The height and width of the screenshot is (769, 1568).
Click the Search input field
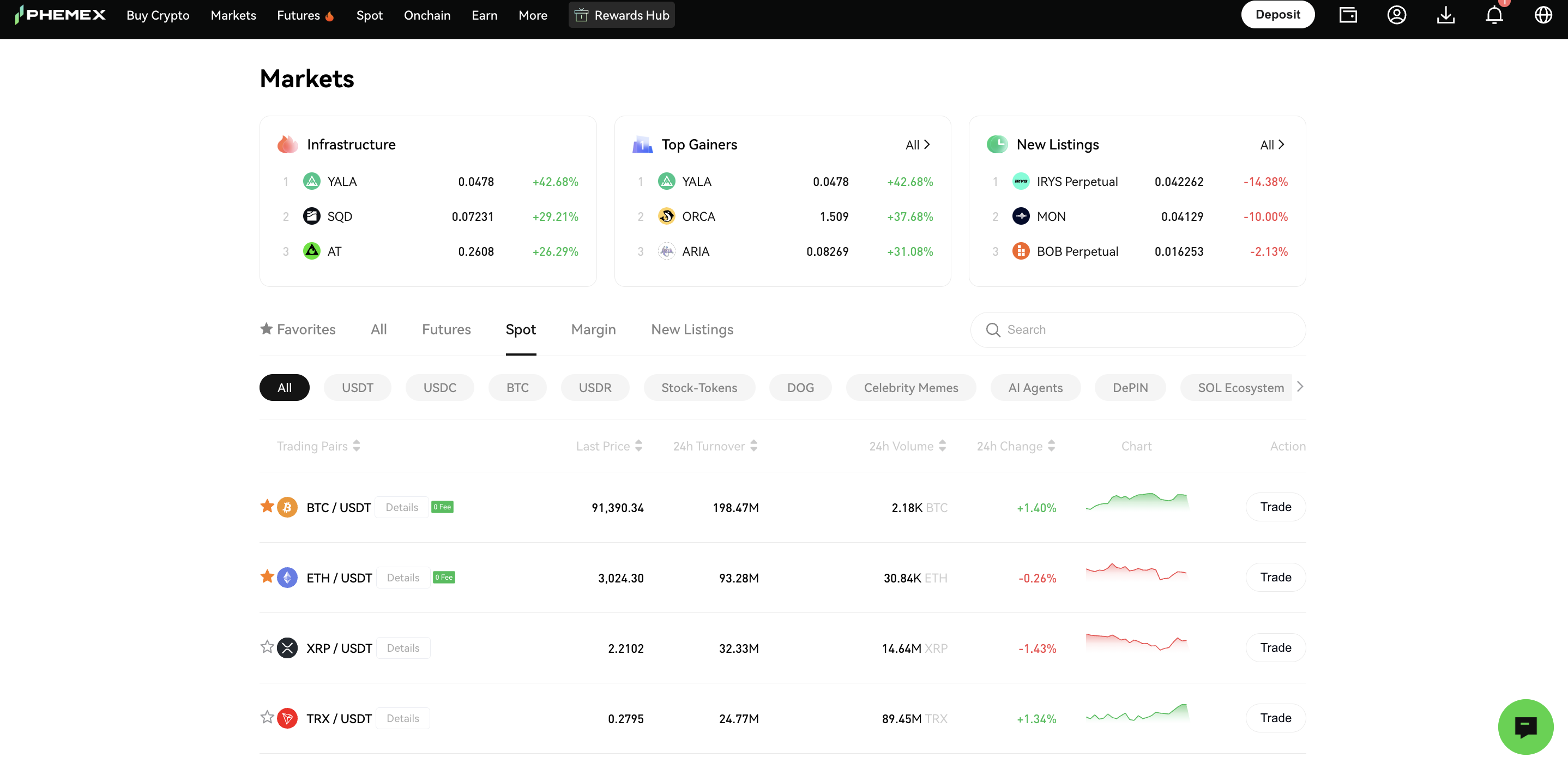[1137, 329]
